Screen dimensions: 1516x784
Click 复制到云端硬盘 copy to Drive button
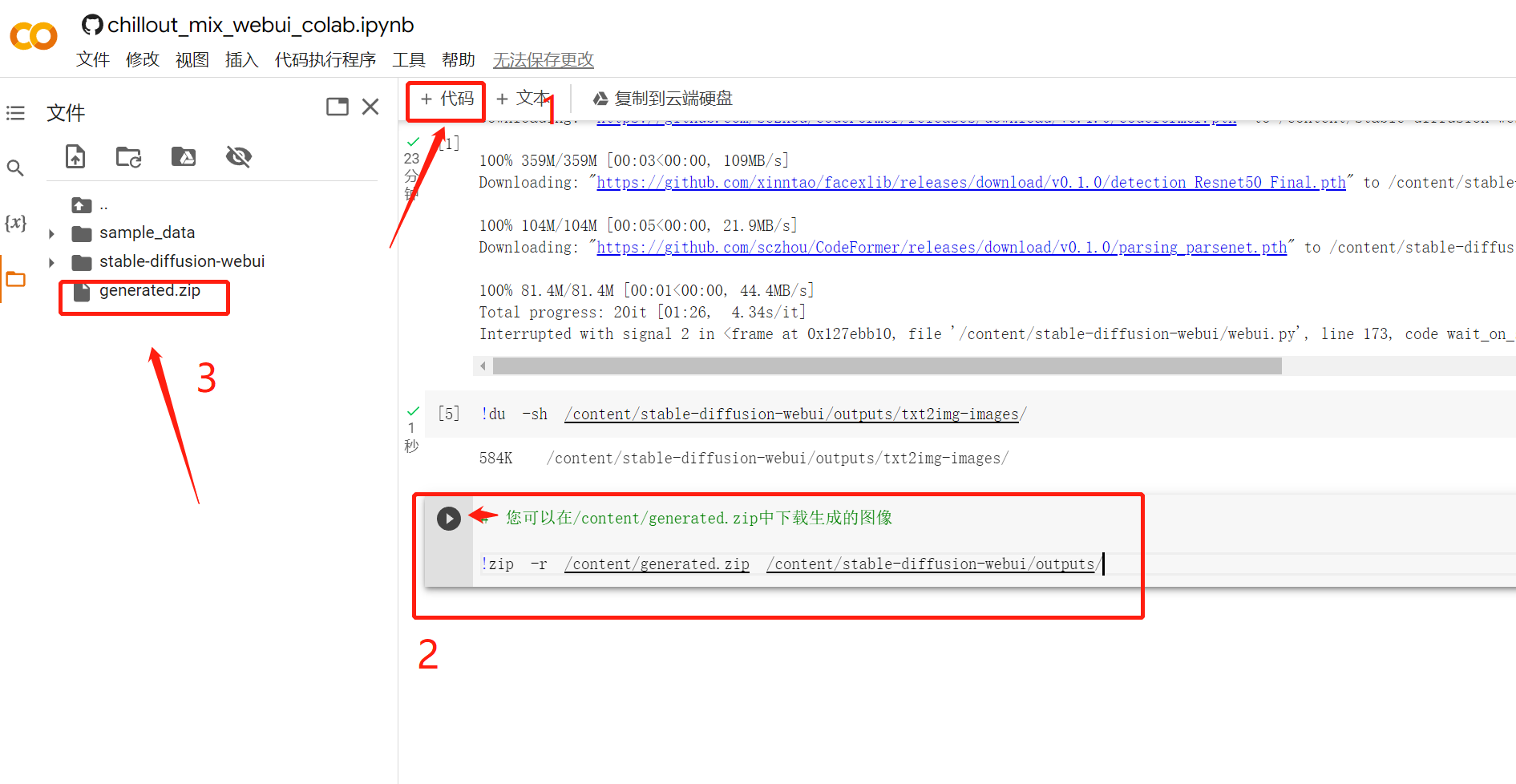pos(662,99)
